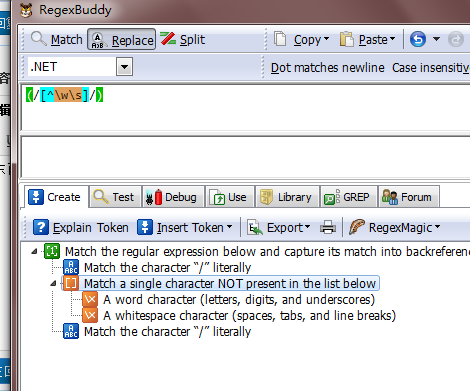Viewport: 470px width, 391px height.
Task: Click the first blue ABC literal icon
Action: [x=71, y=267]
